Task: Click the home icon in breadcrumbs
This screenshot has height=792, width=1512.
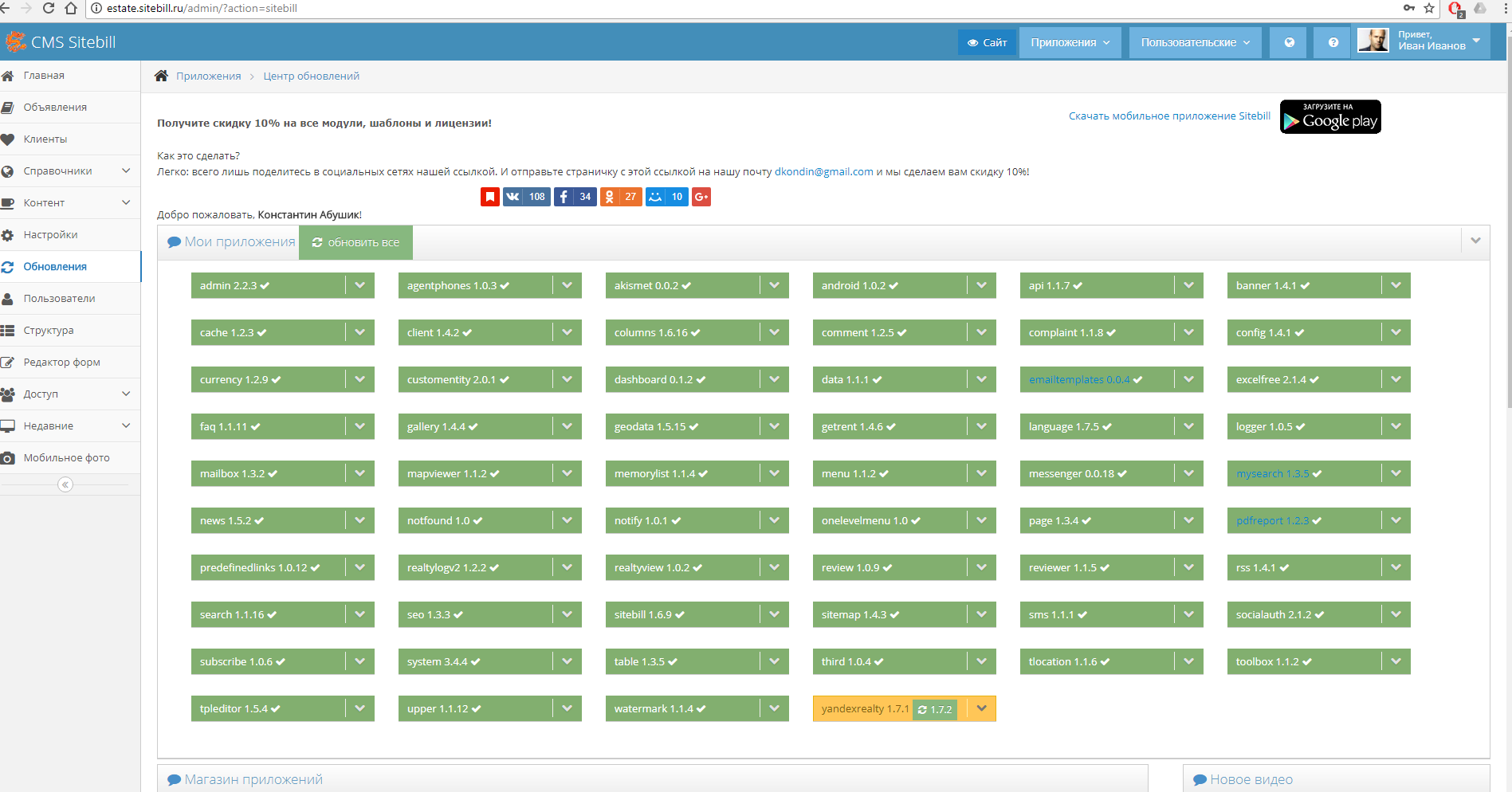Action: 161,76
